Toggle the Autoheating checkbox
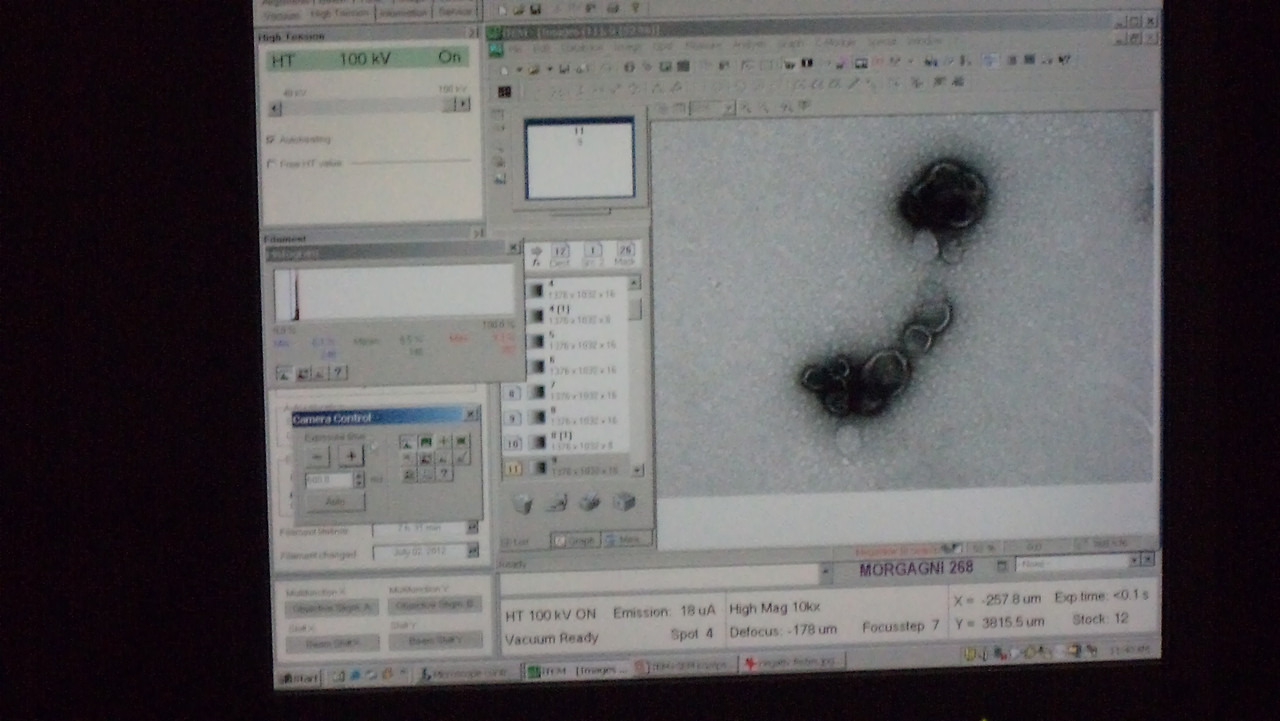1280x721 pixels. tap(271, 139)
